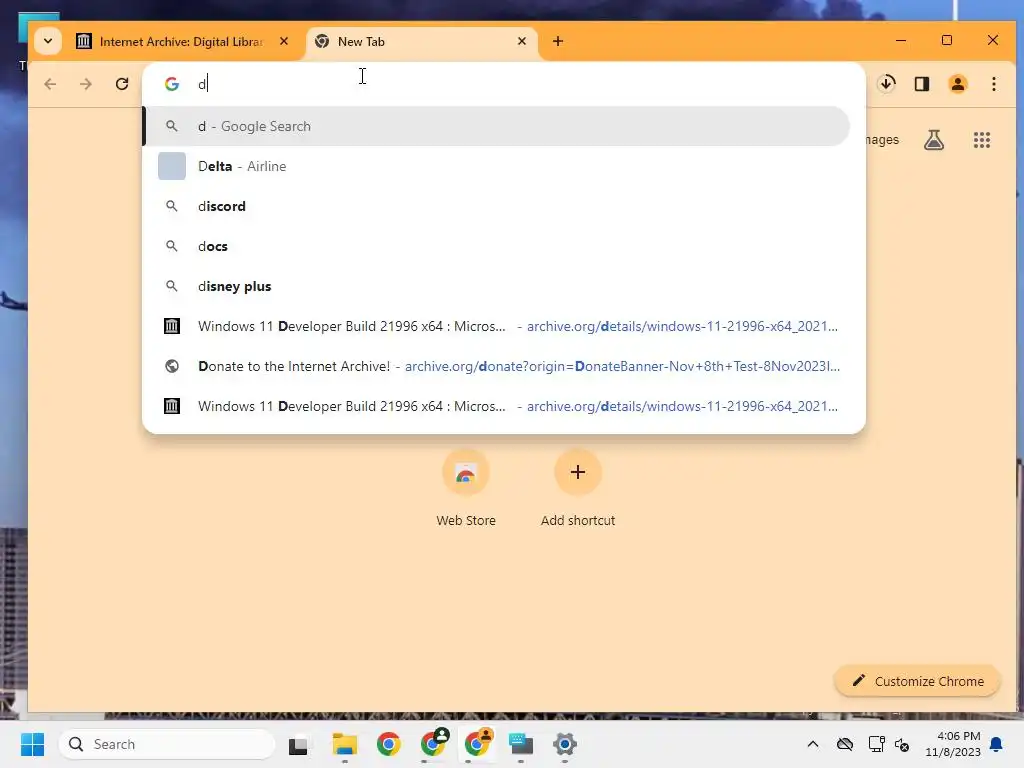Open the Chrome downloads icon
This screenshot has width=1024, height=768.
pyautogui.click(x=887, y=84)
